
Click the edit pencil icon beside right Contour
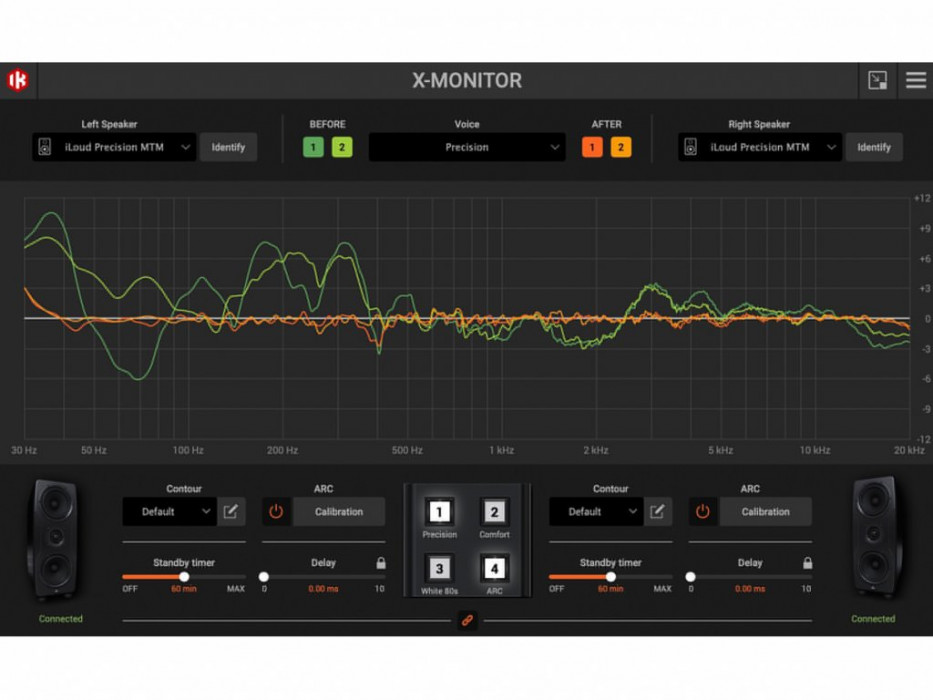(x=657, y=511)
